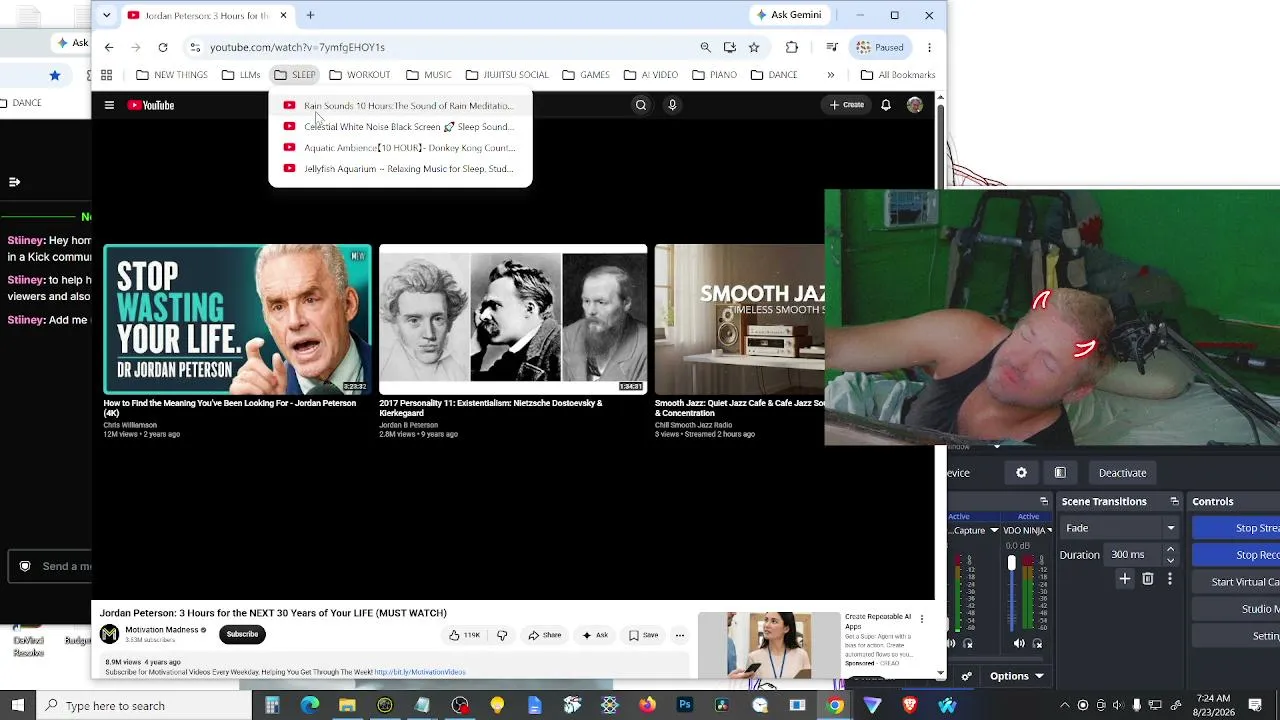Open the Nietzsche Dostoevsky Kierkegaard video thumbnail
The height and width of the screenshot is (720, 1280).
pos(513,320)
